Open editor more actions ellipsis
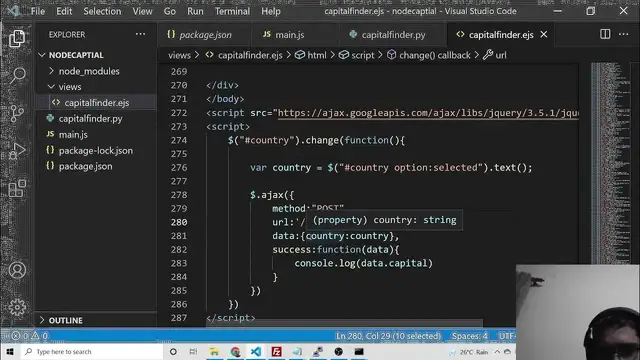 [x=624, y=35]
